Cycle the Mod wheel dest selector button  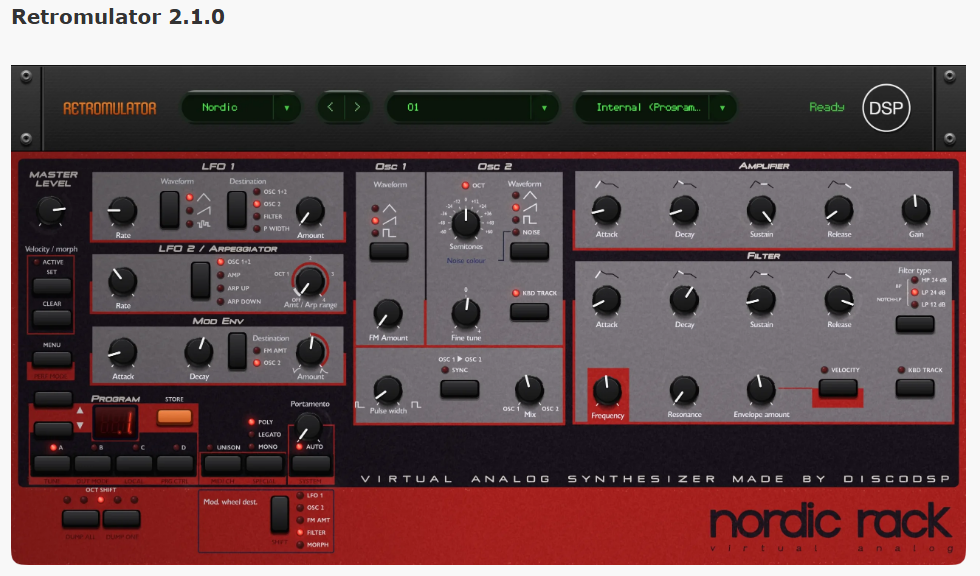(x=279, y=514)
